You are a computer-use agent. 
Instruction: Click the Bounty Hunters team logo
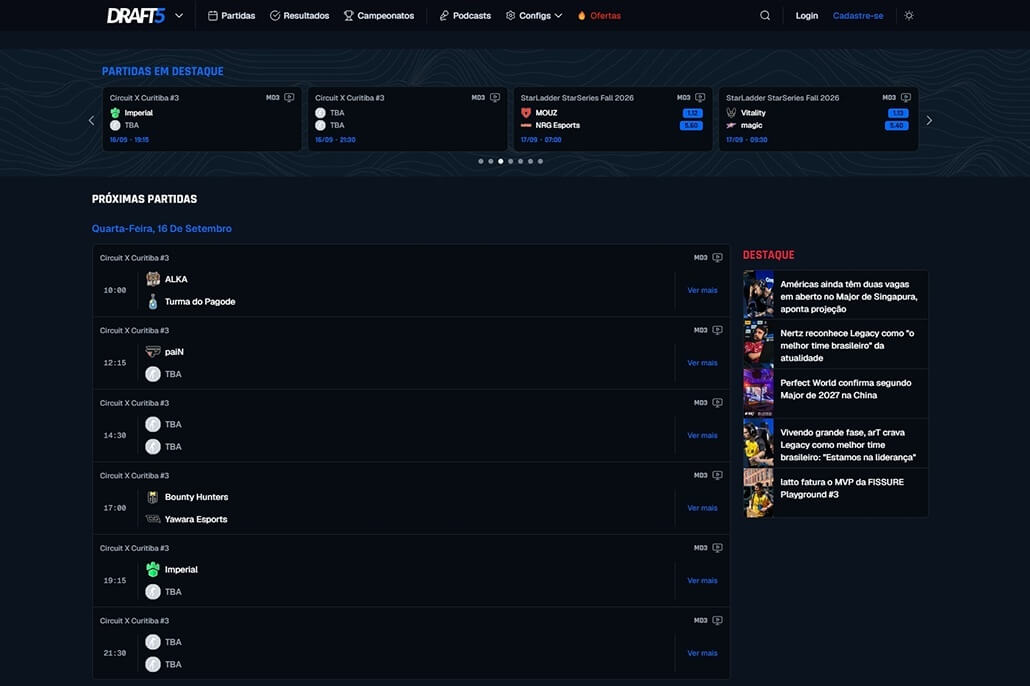point(153,497)
